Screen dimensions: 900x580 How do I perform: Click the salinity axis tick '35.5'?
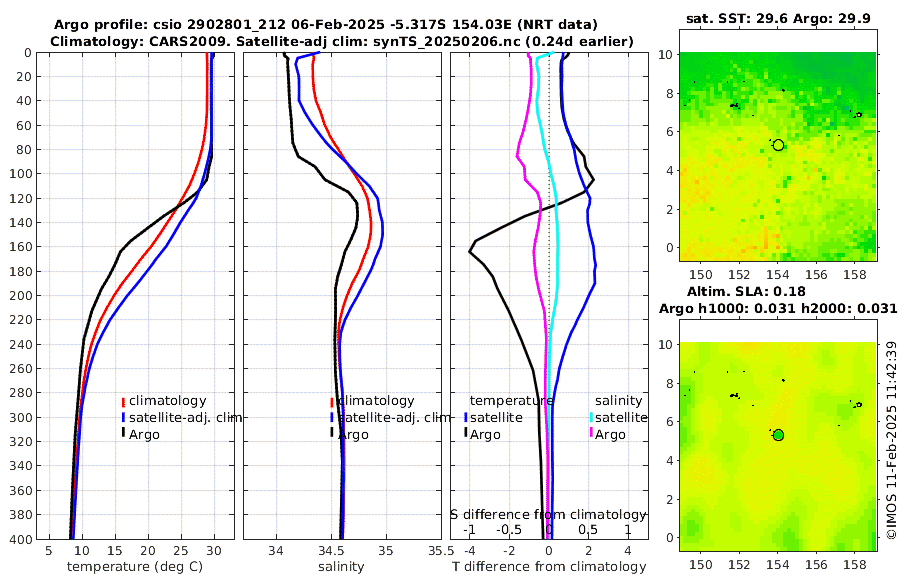[x=441, y=551]
